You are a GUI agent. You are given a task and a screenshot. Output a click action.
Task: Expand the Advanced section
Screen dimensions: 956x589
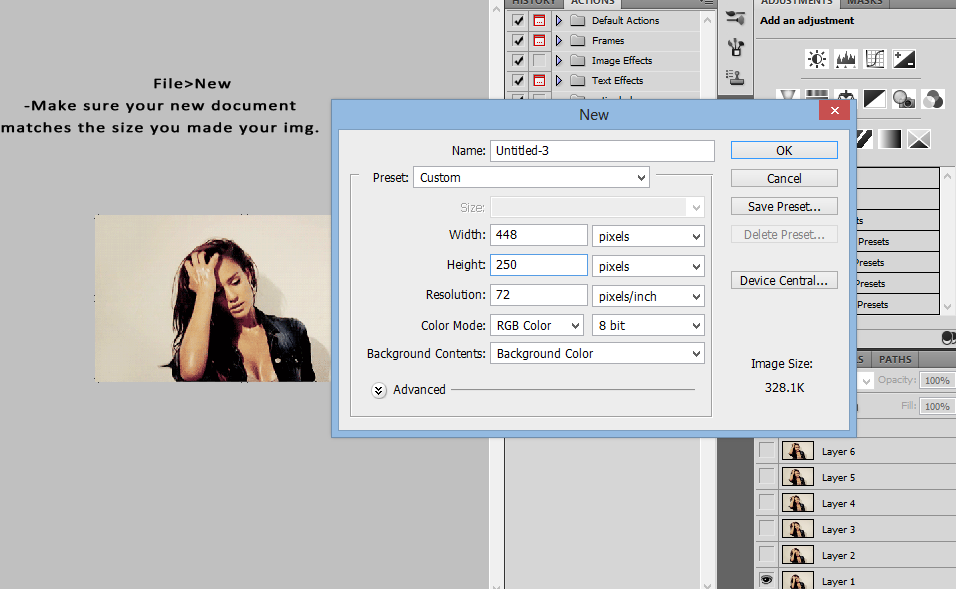coord(379,390)
